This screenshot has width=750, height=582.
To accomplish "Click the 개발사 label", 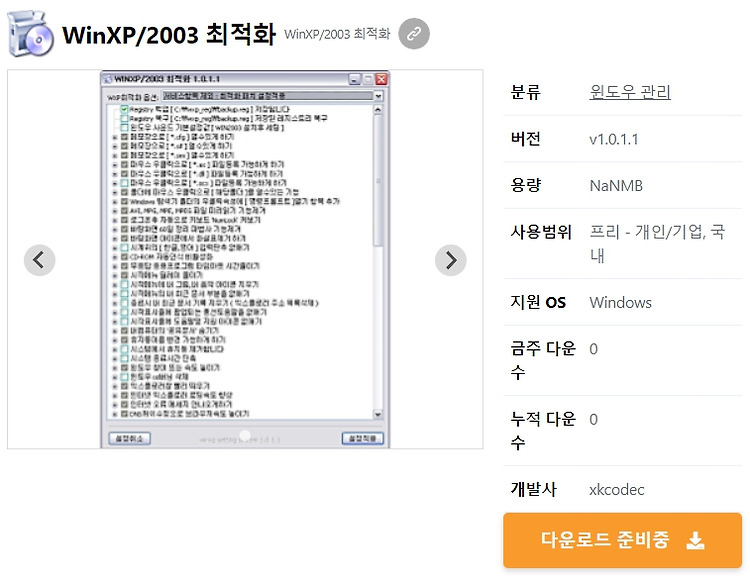I will [x=533, y=489].
